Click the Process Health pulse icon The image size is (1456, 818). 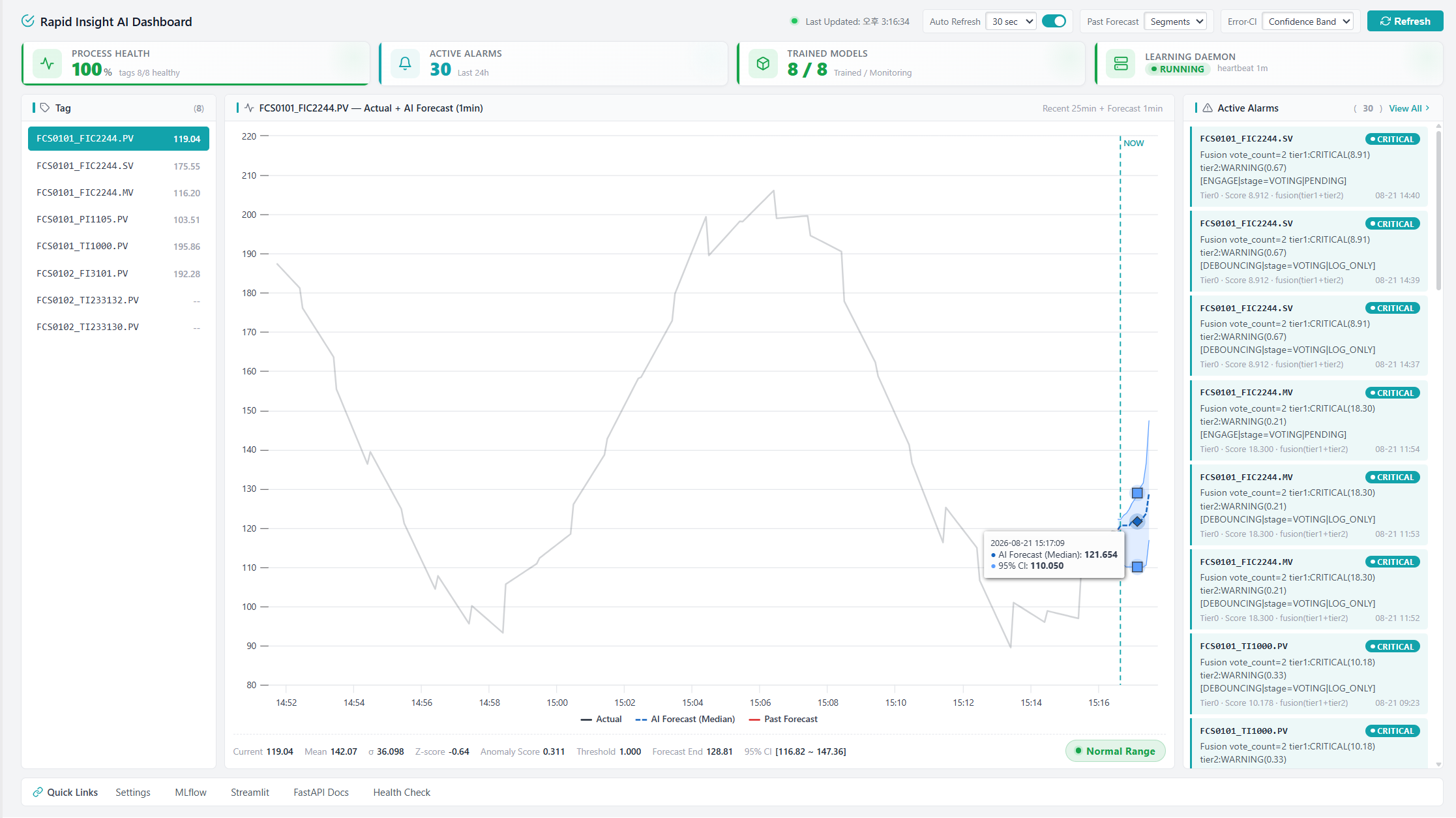coord(47,63)
